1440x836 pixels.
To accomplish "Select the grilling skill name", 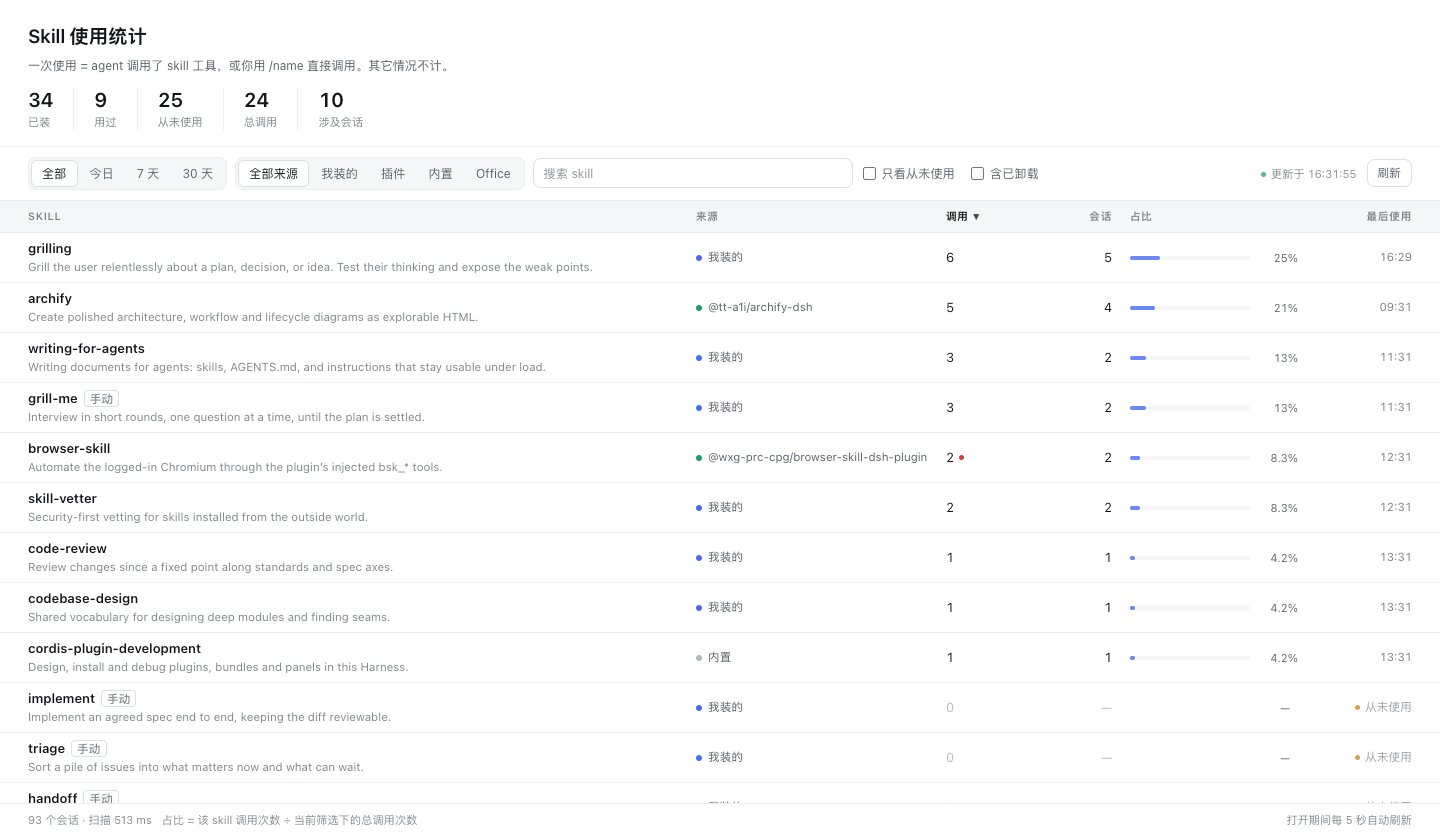I will 50,248.
